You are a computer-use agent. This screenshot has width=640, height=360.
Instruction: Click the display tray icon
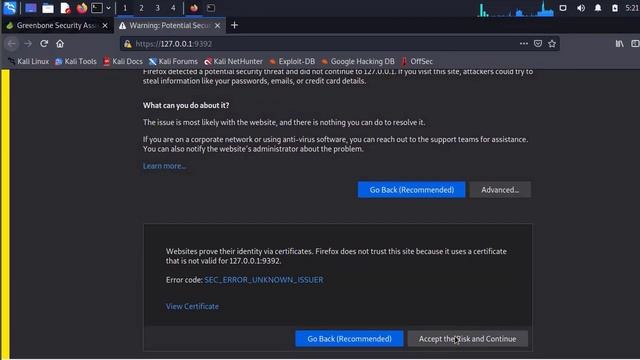click(x=563, y=8)
